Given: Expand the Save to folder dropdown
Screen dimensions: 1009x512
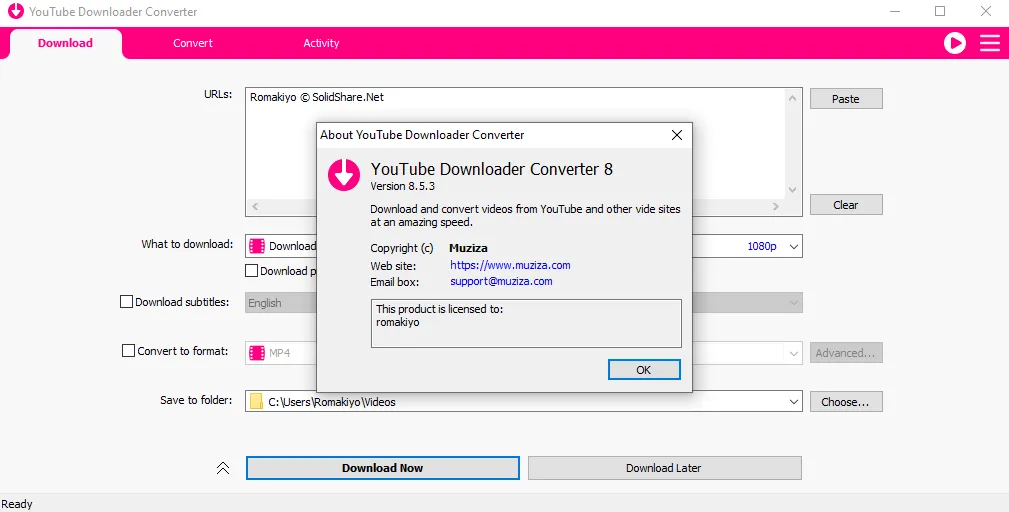Looking at the screenshot, I should click(x=793, y=402).
